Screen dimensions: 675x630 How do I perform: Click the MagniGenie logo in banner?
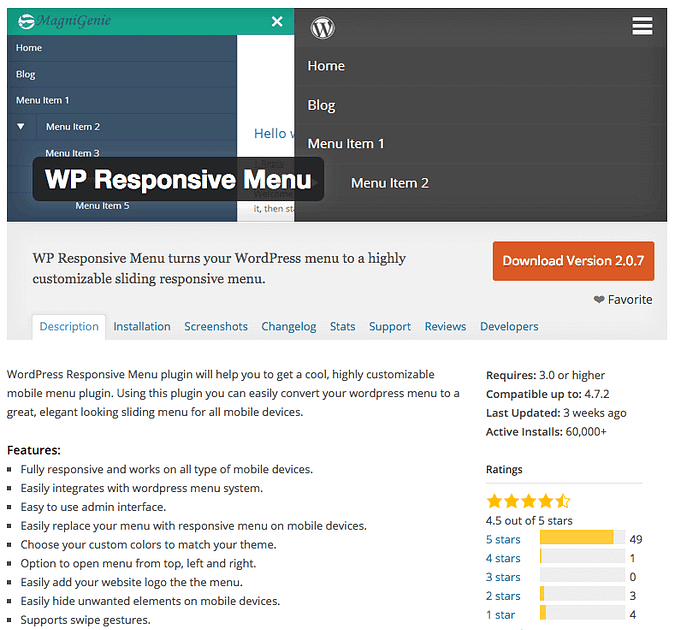coord(64,21)
